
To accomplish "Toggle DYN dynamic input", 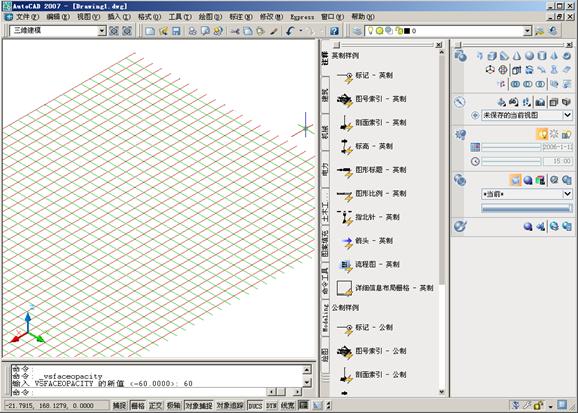I will pyautogui.click(x=271, y=406).
